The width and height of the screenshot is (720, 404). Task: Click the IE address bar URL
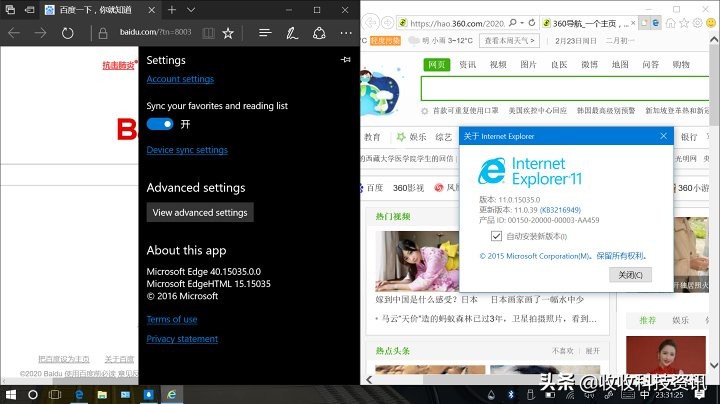(457, 23)
